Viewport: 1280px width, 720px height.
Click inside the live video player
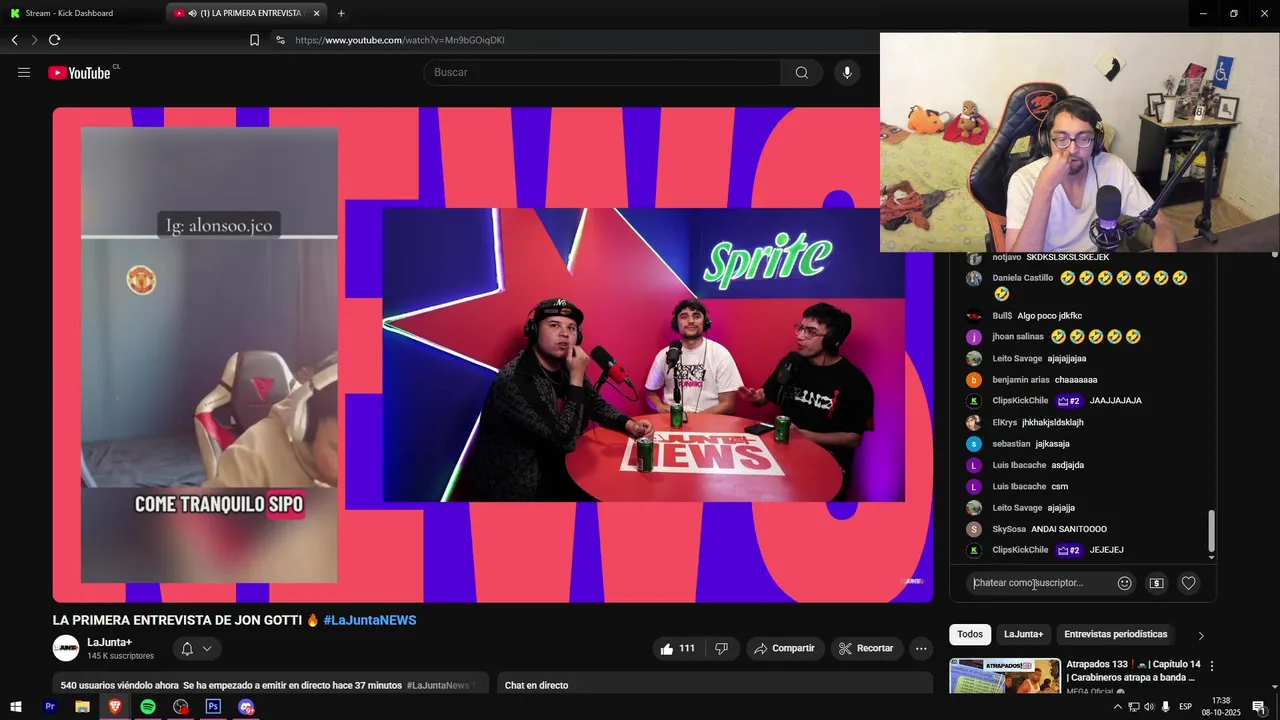tap(493, 355)
